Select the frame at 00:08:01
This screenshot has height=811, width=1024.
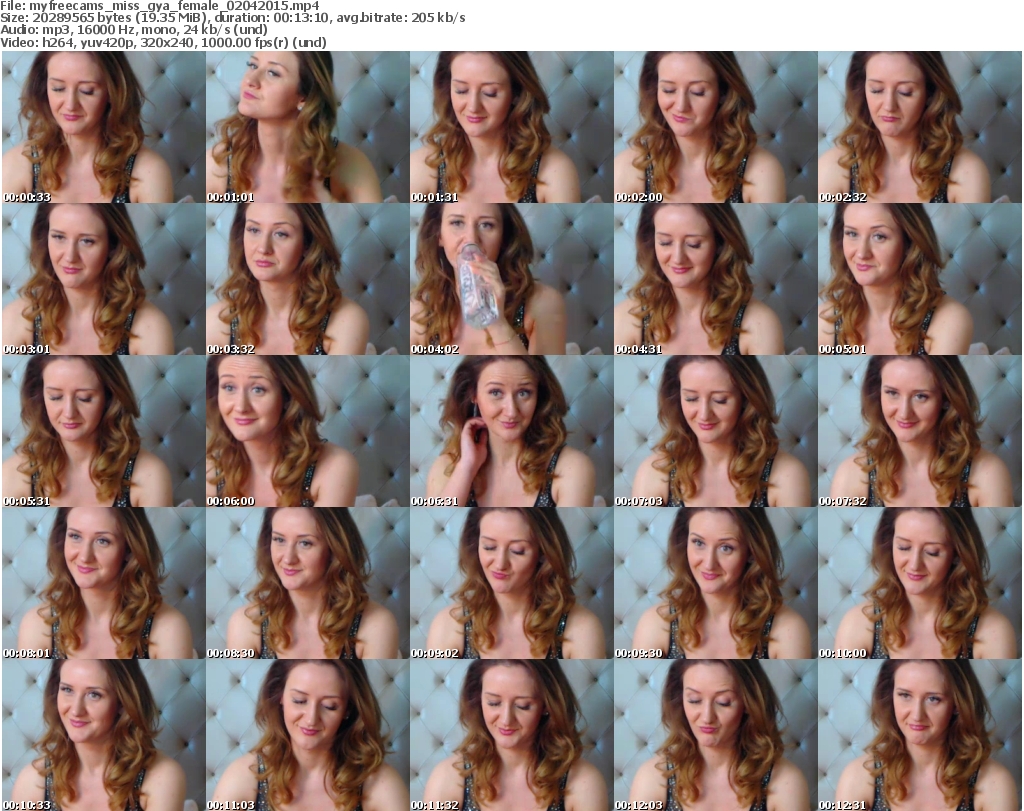click(103, 583)
